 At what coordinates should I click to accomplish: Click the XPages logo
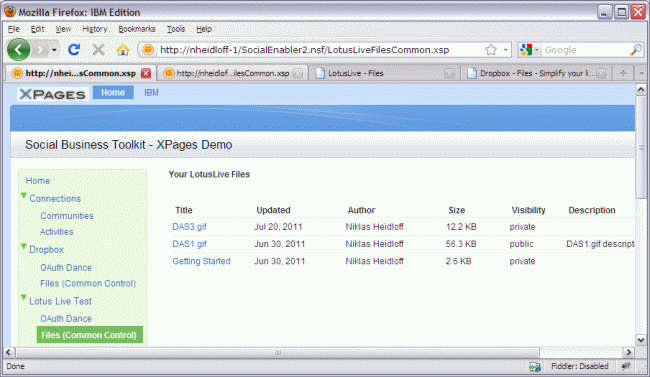point(53,94)
